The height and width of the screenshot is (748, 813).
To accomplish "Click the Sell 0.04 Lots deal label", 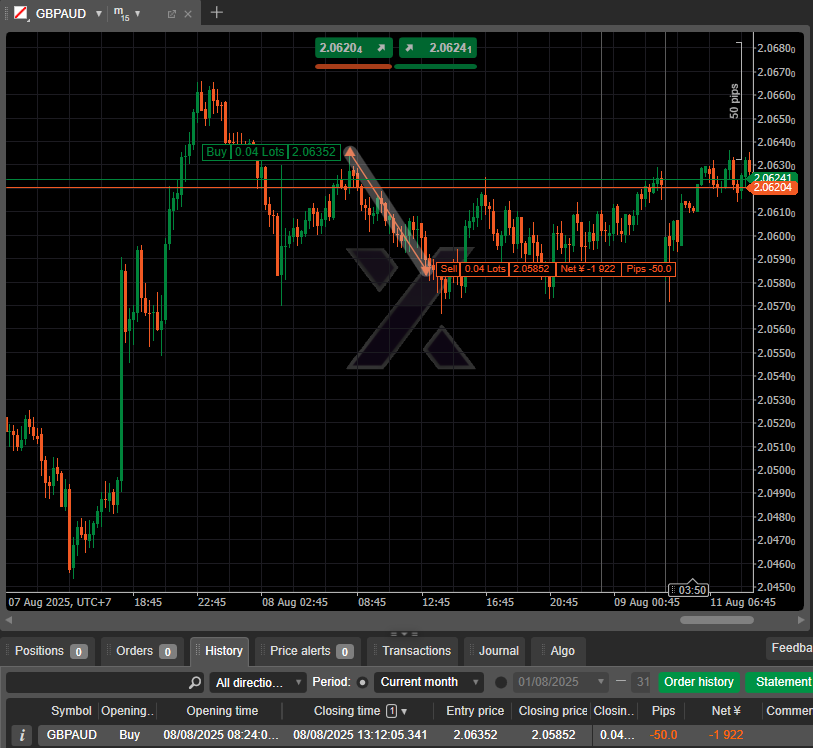I will tap(556, 269).
